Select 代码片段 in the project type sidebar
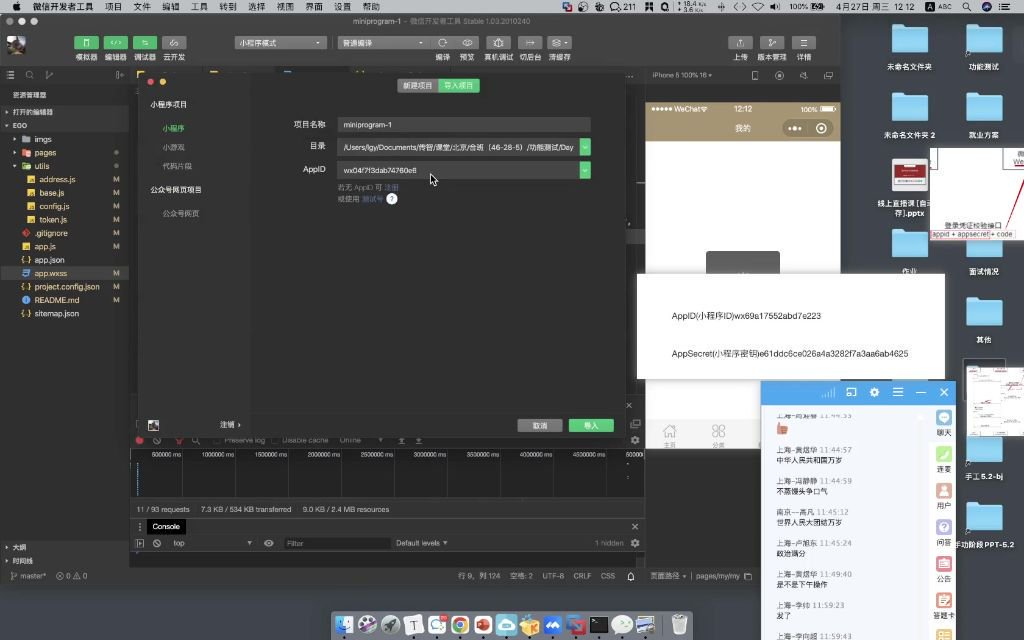This screenshot has height=640, width=1024. [x=177, y=167]
